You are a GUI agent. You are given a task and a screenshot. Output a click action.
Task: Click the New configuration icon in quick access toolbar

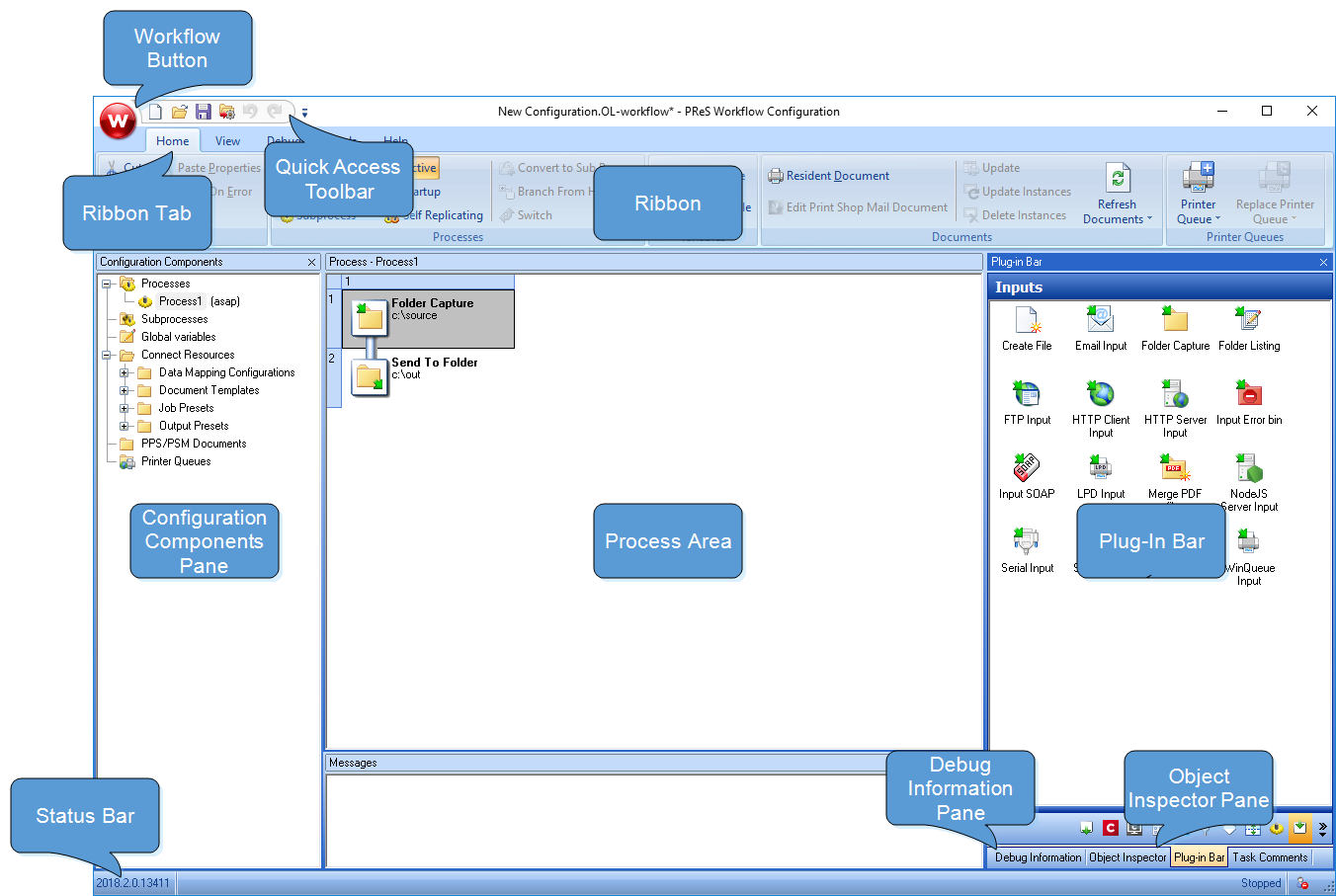(155, 112)
